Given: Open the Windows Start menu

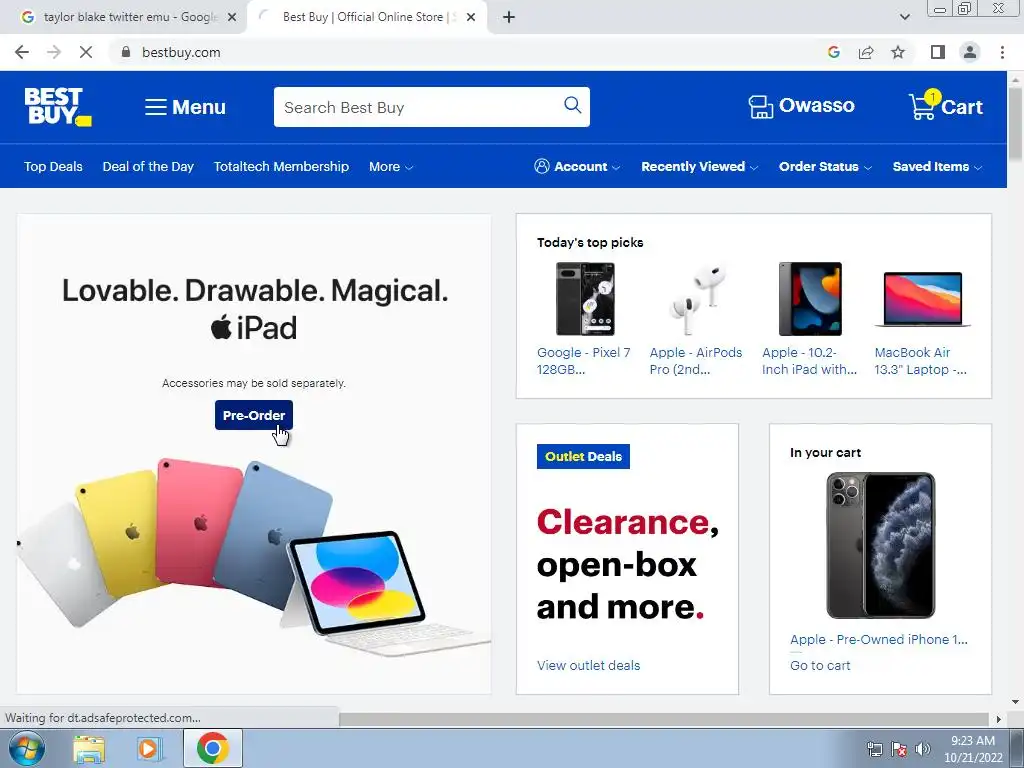Looking at the screenshot, I should click(27, 748).
